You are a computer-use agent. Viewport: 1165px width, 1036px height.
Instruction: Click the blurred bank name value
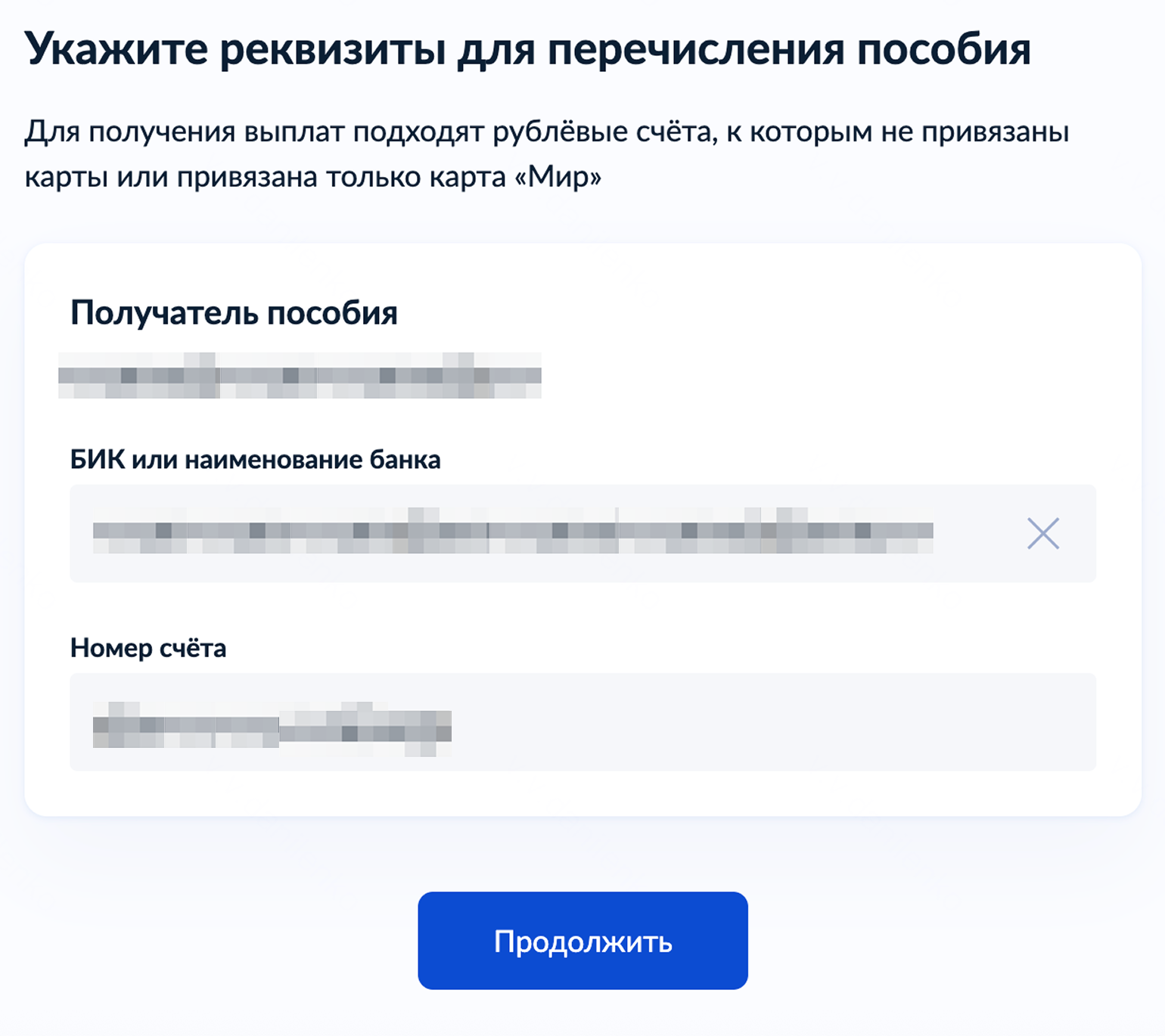click(513, 531)
